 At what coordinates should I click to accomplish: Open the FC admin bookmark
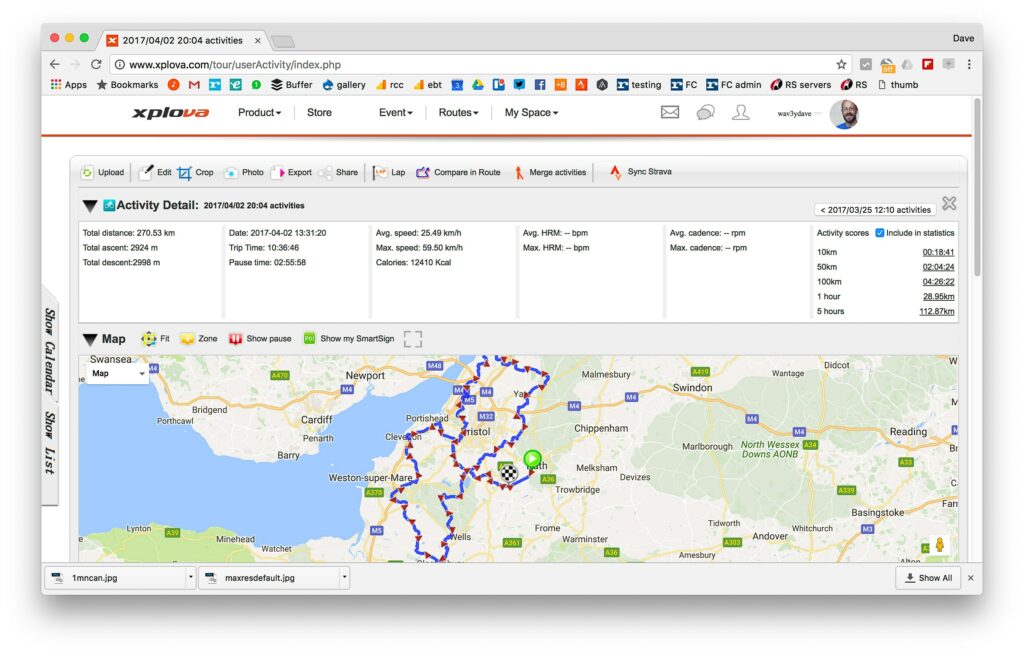click(x=733, y=84)
